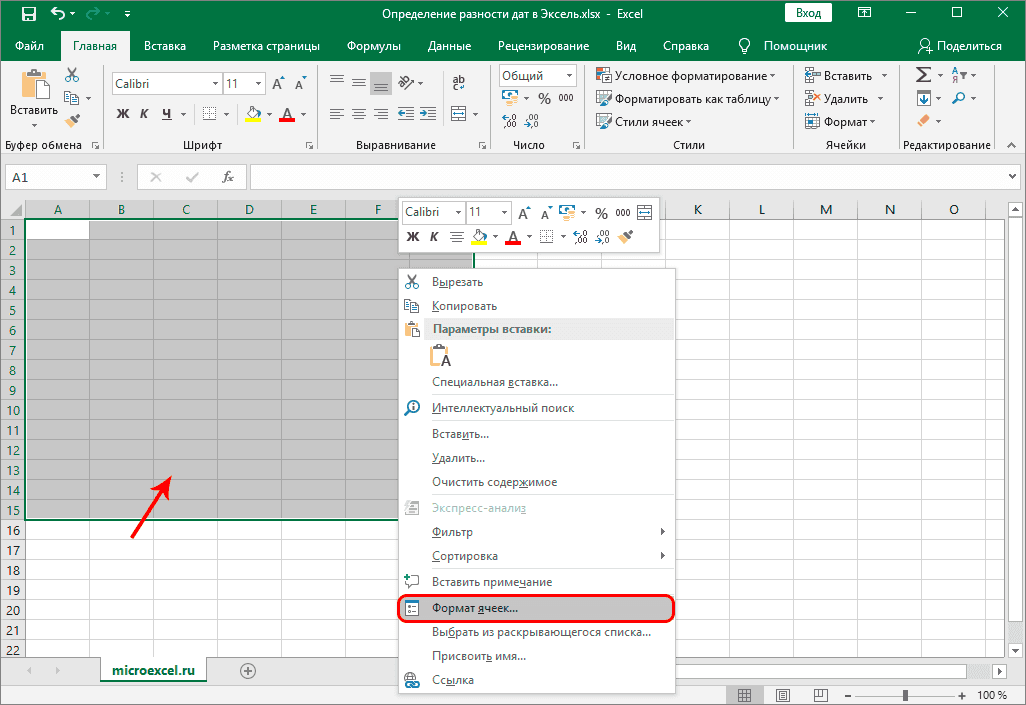Click the 'Вход' sign-in button

click(x=809, y=14)
